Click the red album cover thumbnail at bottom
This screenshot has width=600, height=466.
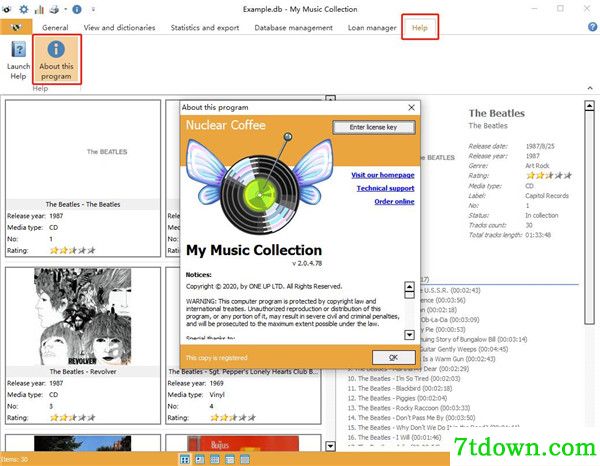pos(243,443)
